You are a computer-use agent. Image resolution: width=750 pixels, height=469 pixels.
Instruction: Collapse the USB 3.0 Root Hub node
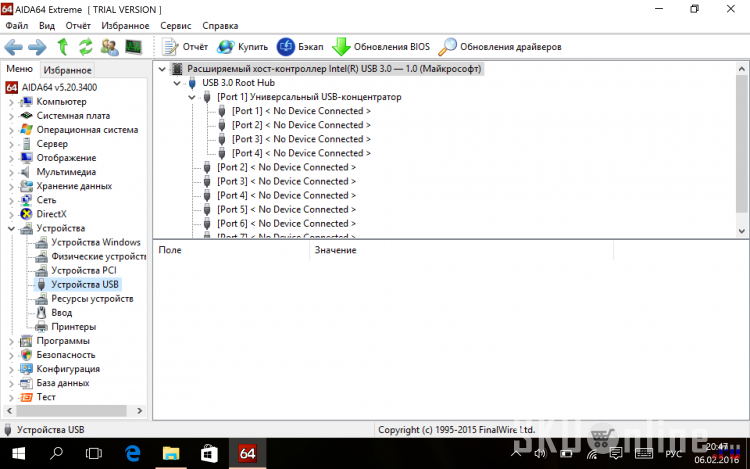177,83
